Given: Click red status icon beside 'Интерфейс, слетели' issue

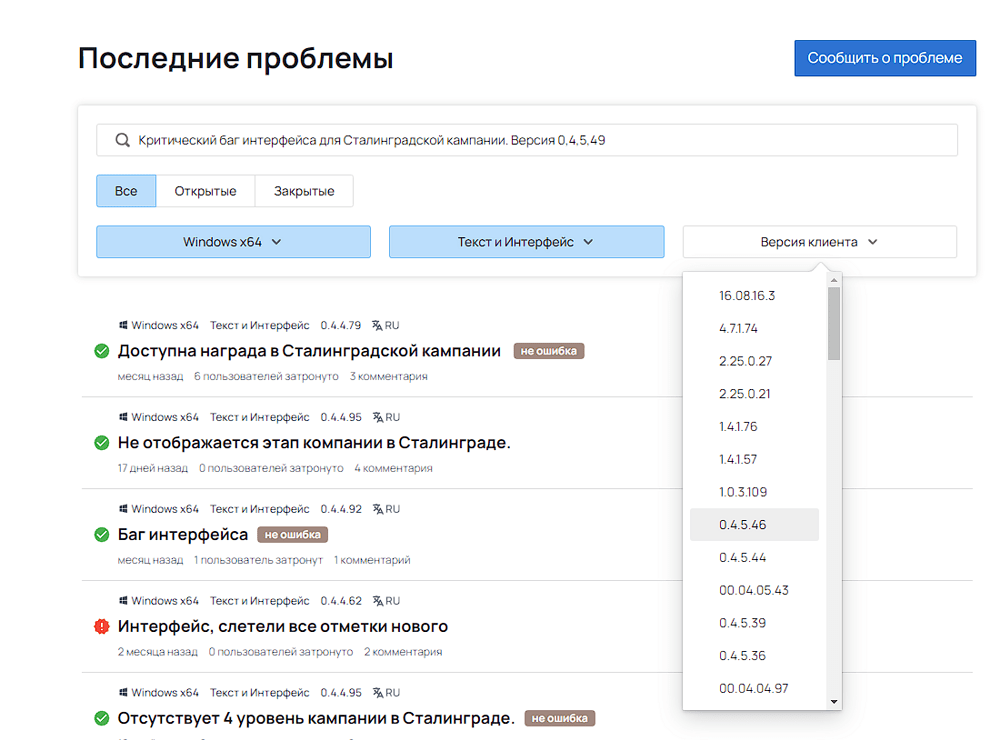Looking at the screenshot, I should (x=101, y=627).
